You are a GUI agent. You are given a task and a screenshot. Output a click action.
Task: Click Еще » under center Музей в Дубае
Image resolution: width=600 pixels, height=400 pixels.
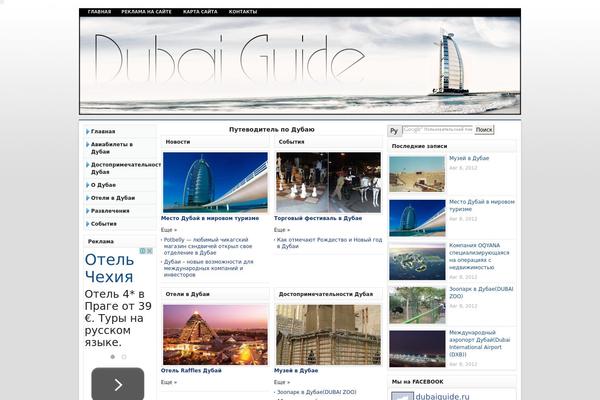click(x=282, y=382)
